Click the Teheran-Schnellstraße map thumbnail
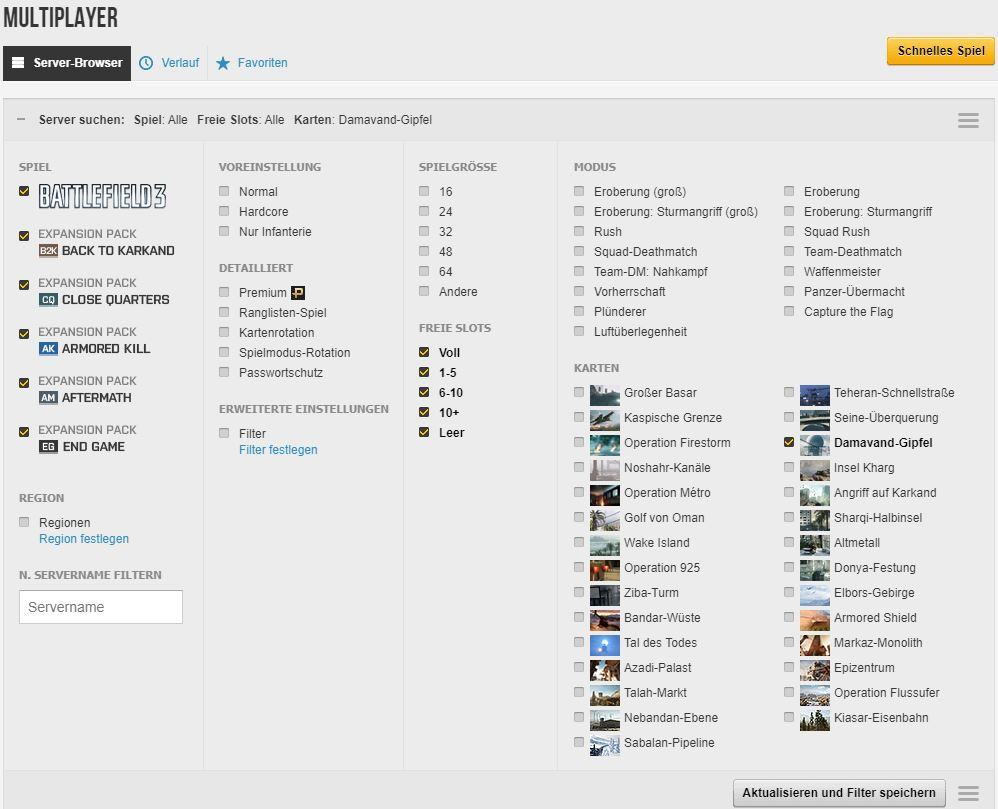This screenshot has height=809, width=998. (x=815, y=395)
